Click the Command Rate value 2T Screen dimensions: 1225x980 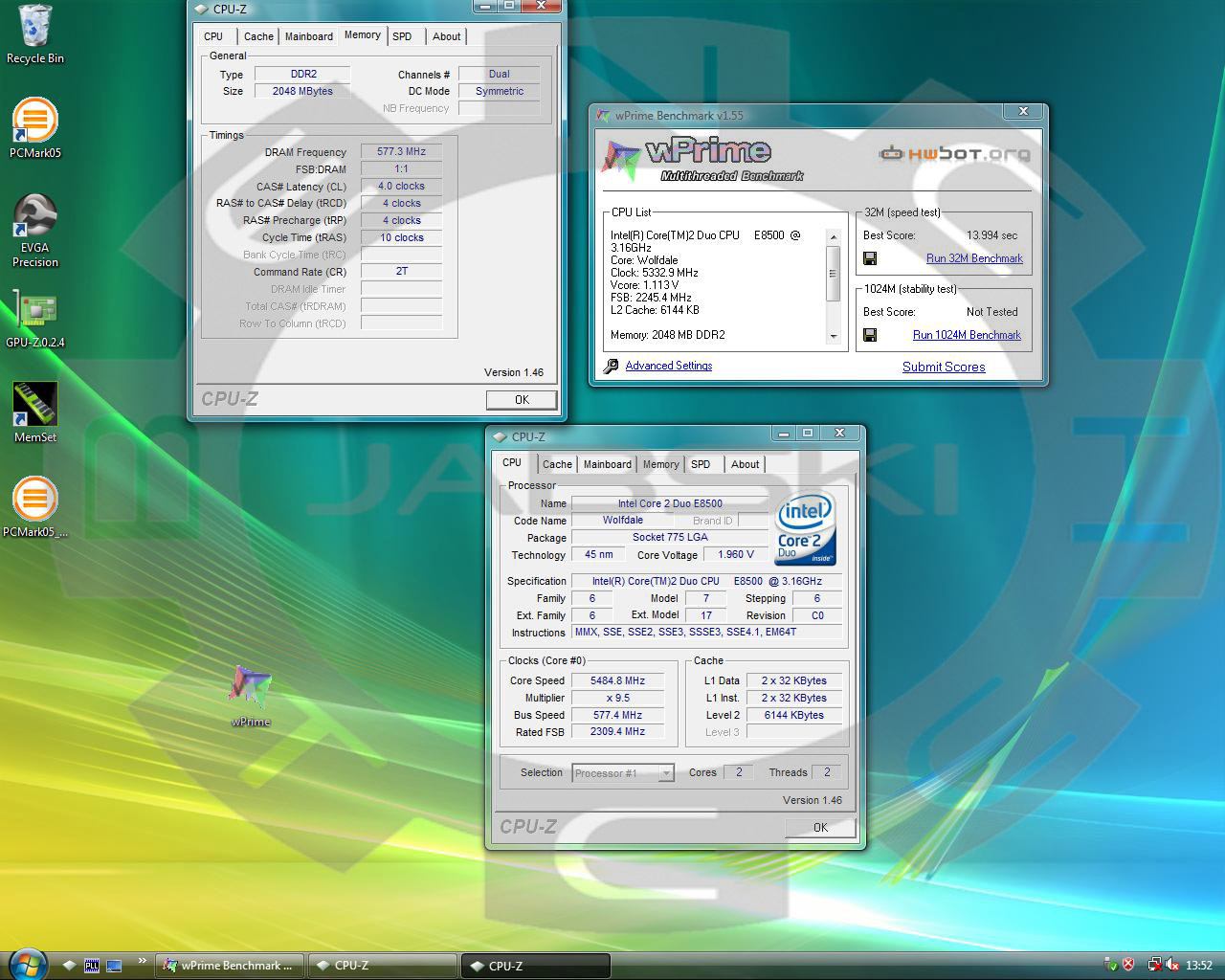pyautogui.click(x=401, y=272)
